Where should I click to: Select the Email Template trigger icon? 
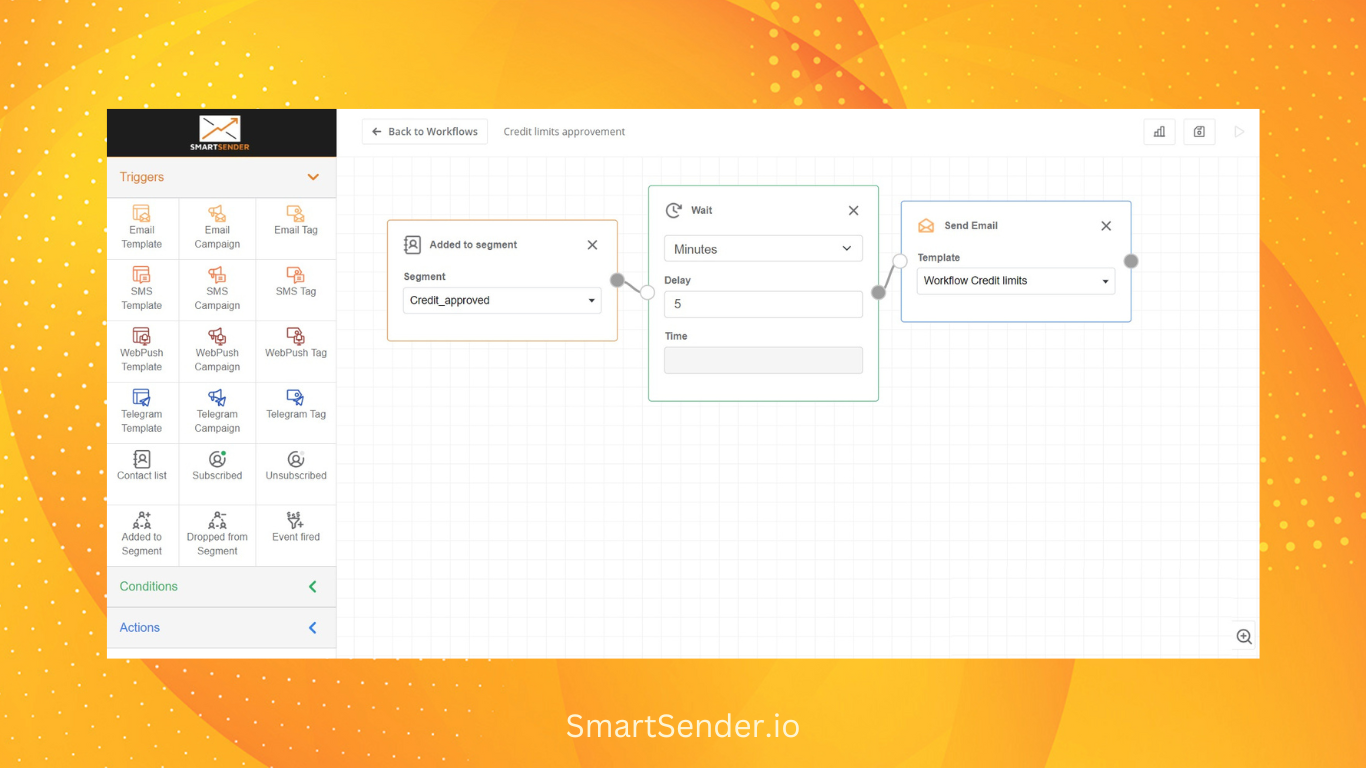(x=142, y=214)
